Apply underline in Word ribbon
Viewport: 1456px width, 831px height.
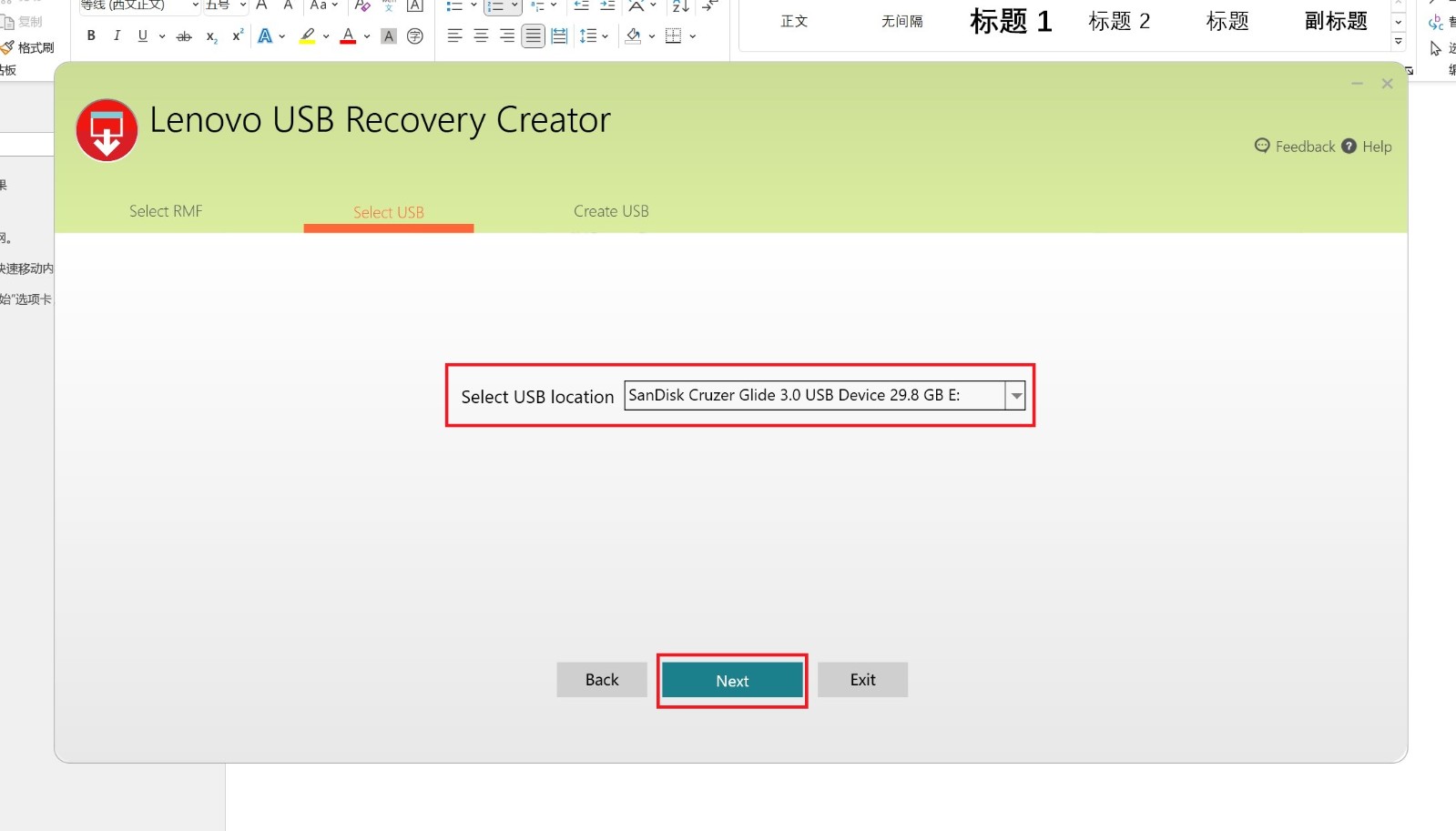[143, 35]
